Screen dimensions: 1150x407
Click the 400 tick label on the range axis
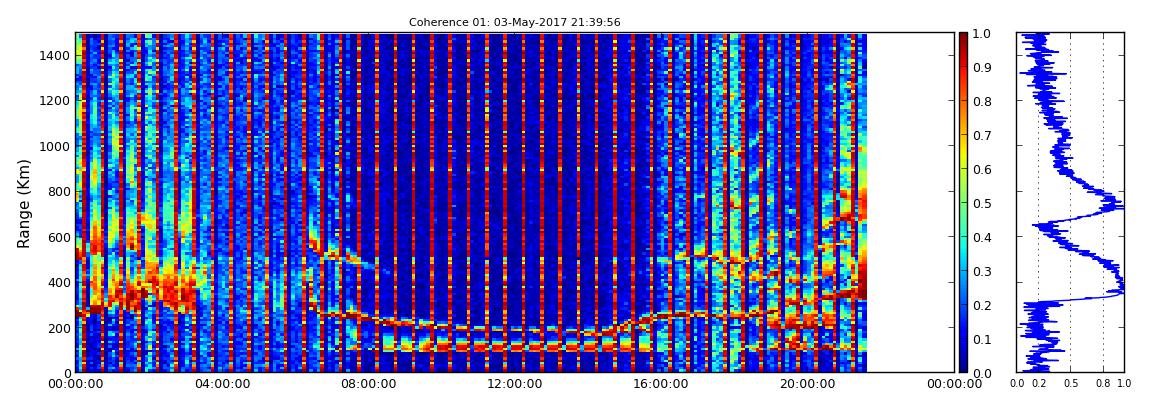coord(59,282)
